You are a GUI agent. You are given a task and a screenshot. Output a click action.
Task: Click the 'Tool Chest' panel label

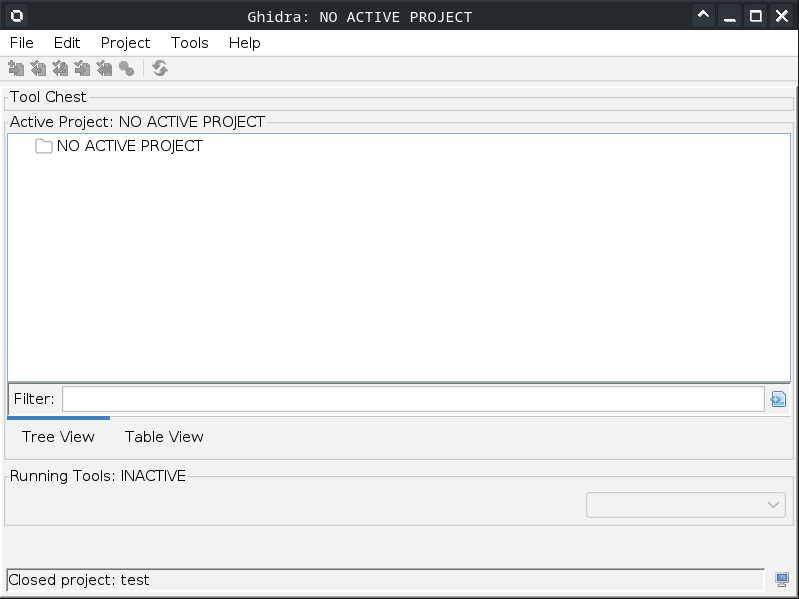point(48,97)
